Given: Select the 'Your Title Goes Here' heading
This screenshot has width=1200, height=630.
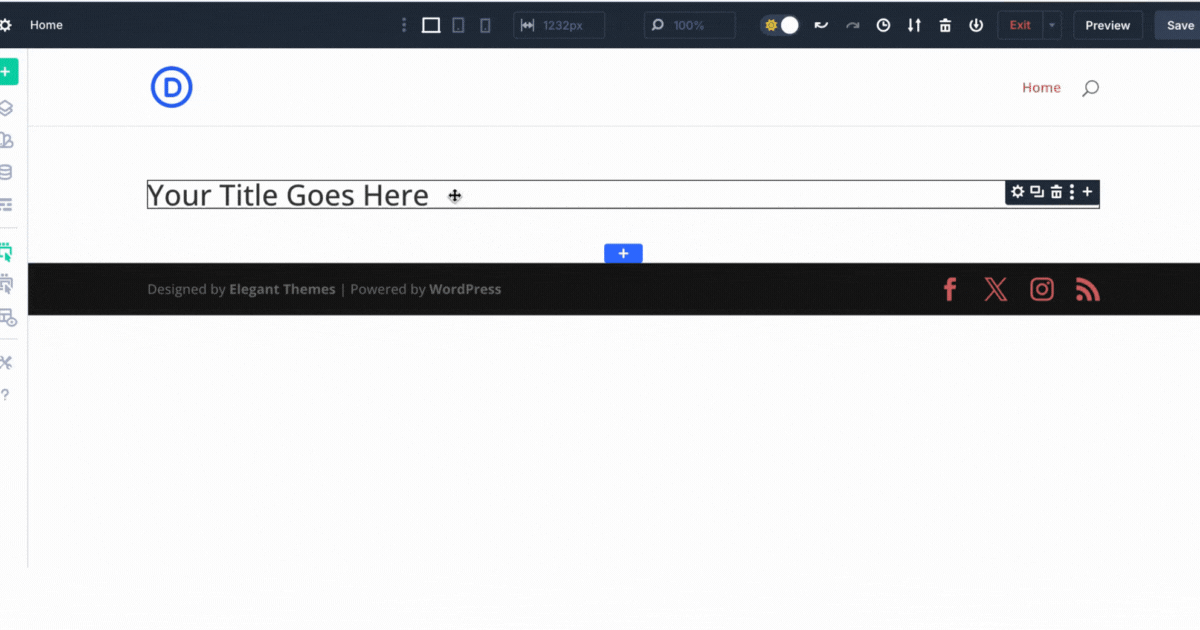Looking at the screenshot, I should point(288,195).
